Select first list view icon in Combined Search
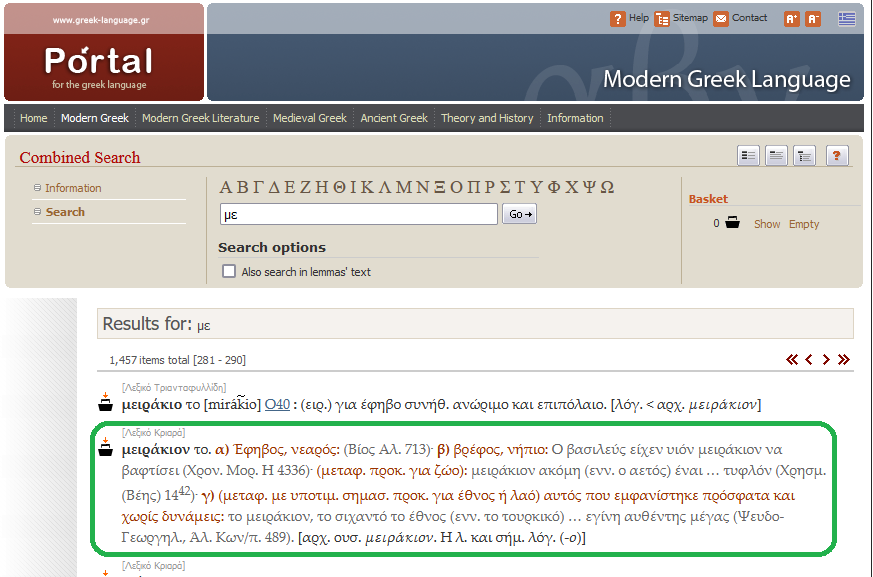Screen dimensions: 873x577 click(748, 156)
